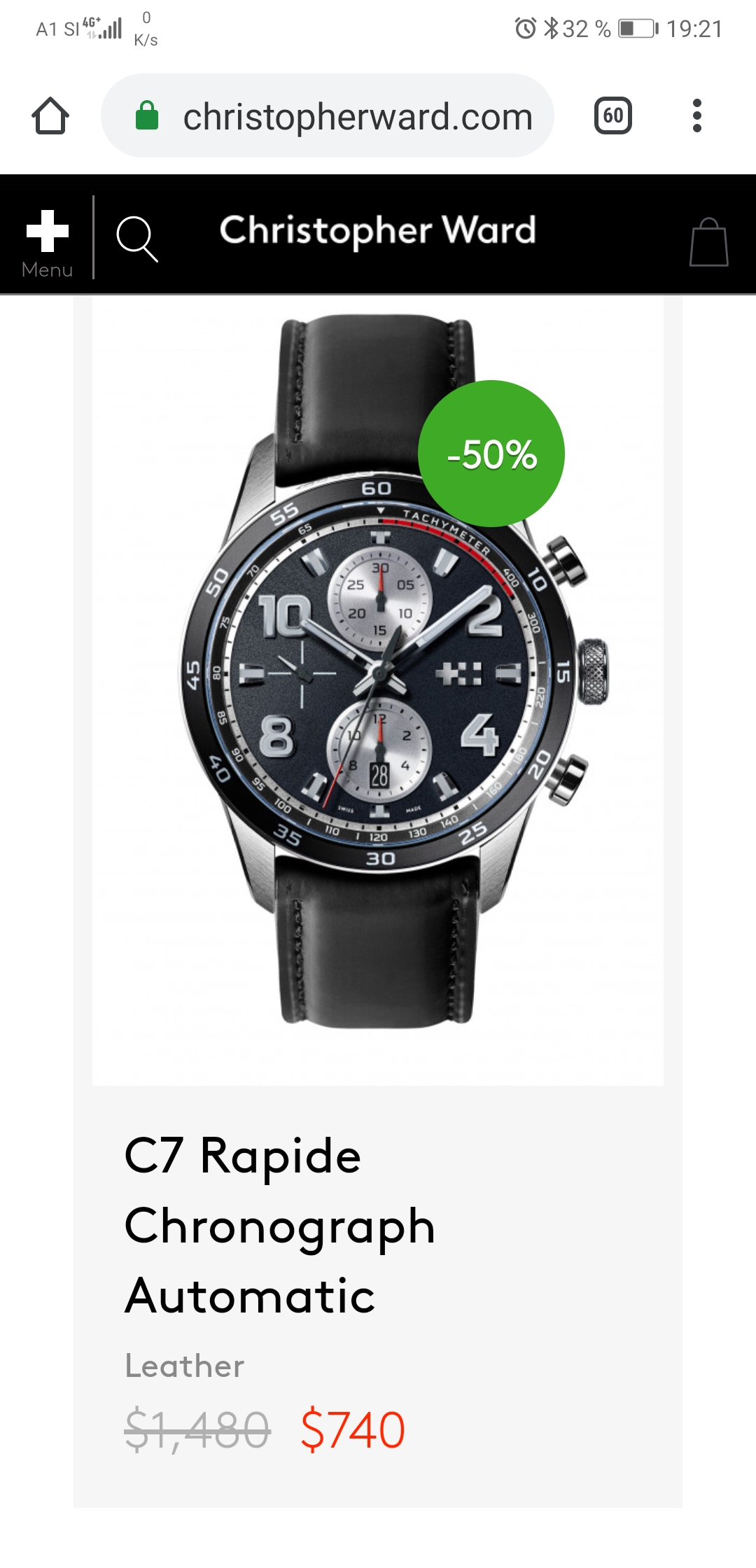Open the tab switcher showing 60 tabs
Viewport: 756px width, 1568px height.
tap(613, 115)
